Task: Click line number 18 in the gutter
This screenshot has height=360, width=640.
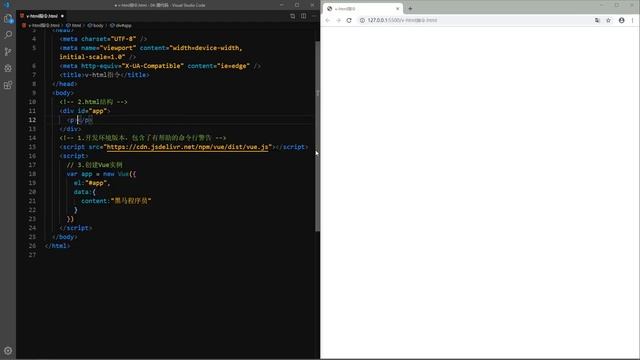Action: point(32,174)
